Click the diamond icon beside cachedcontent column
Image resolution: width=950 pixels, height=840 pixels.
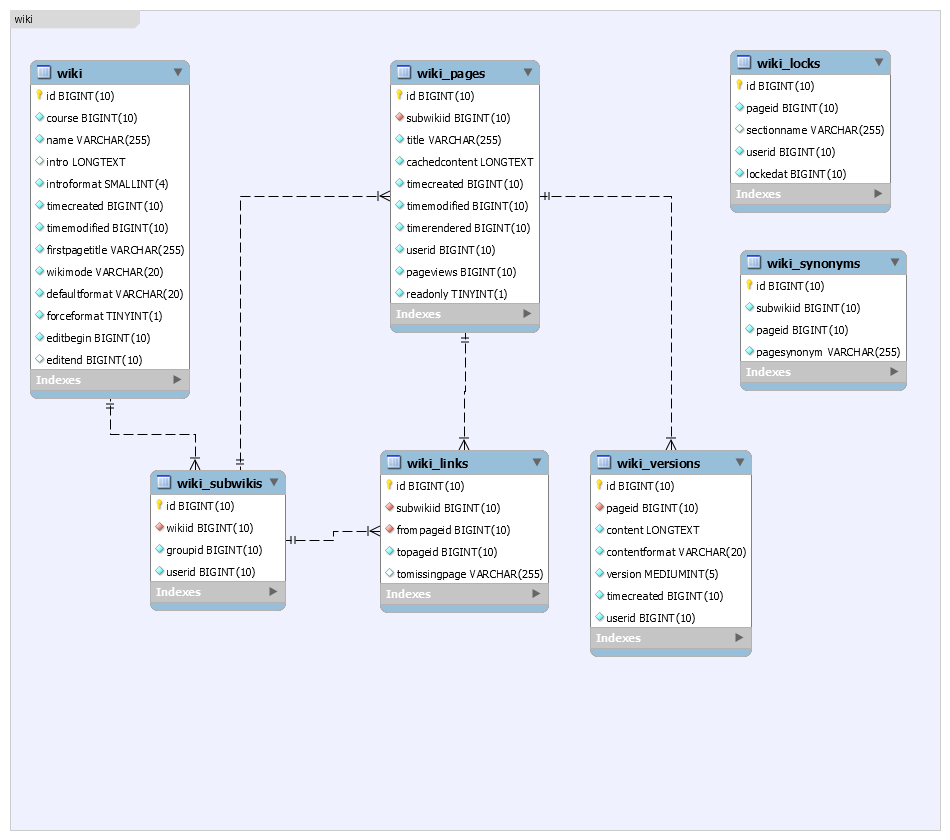(400, 162)
